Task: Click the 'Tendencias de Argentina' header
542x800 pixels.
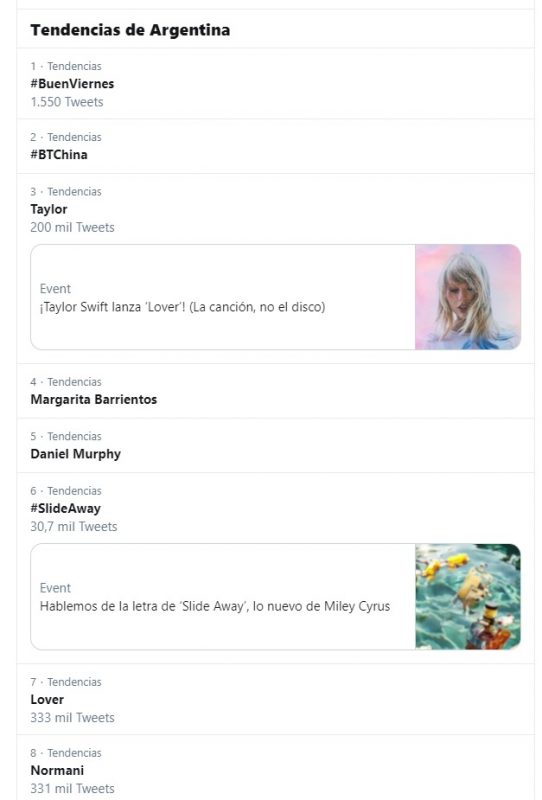Action: 130,30
